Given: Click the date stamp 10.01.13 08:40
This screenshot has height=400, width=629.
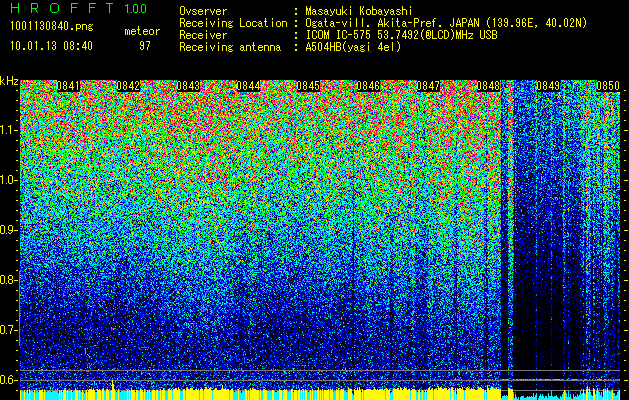Looking at the screenshot, I should pyautogui.click(x=51, y=46).
